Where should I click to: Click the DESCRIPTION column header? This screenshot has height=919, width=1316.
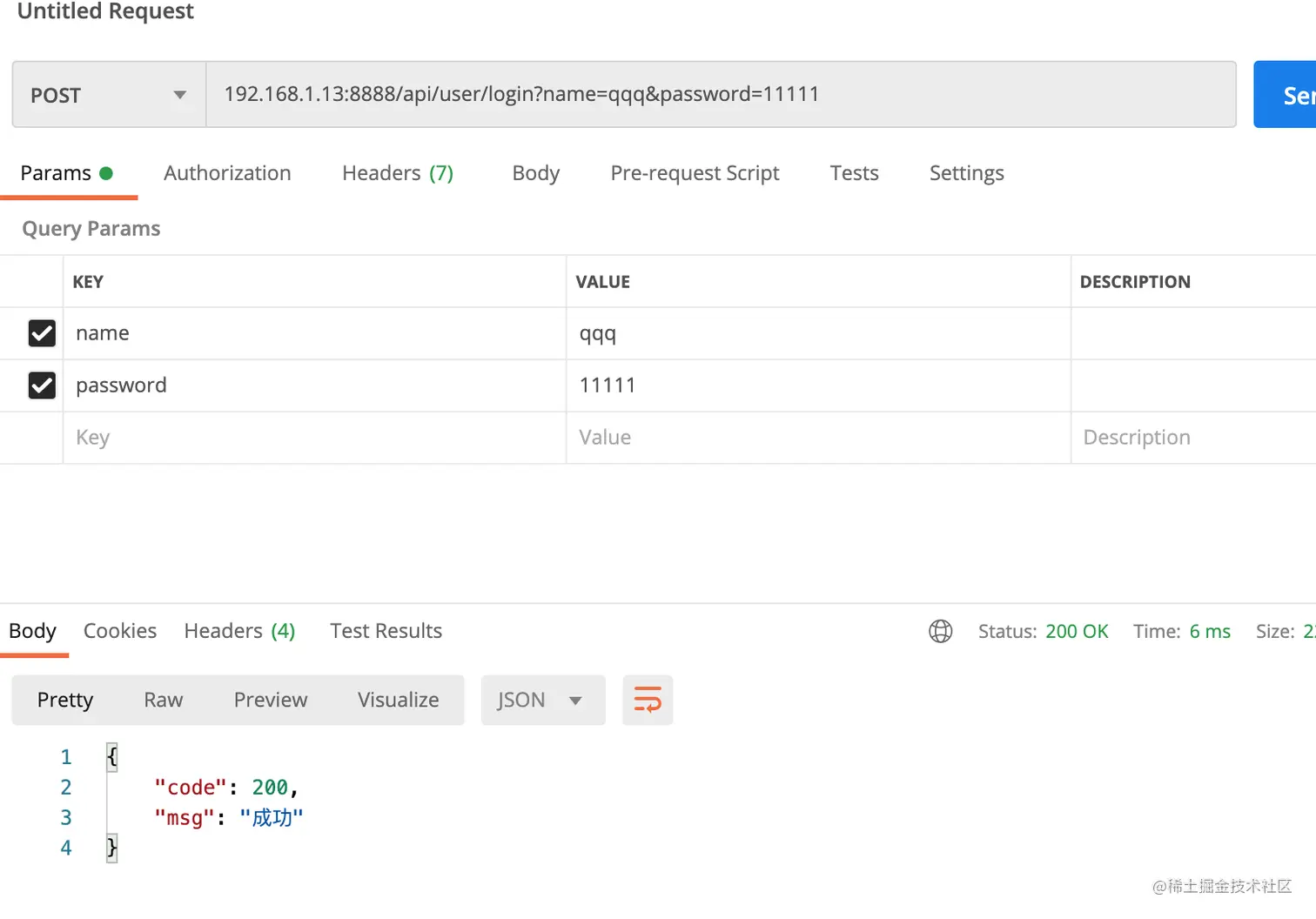(x=1135, y=282)
